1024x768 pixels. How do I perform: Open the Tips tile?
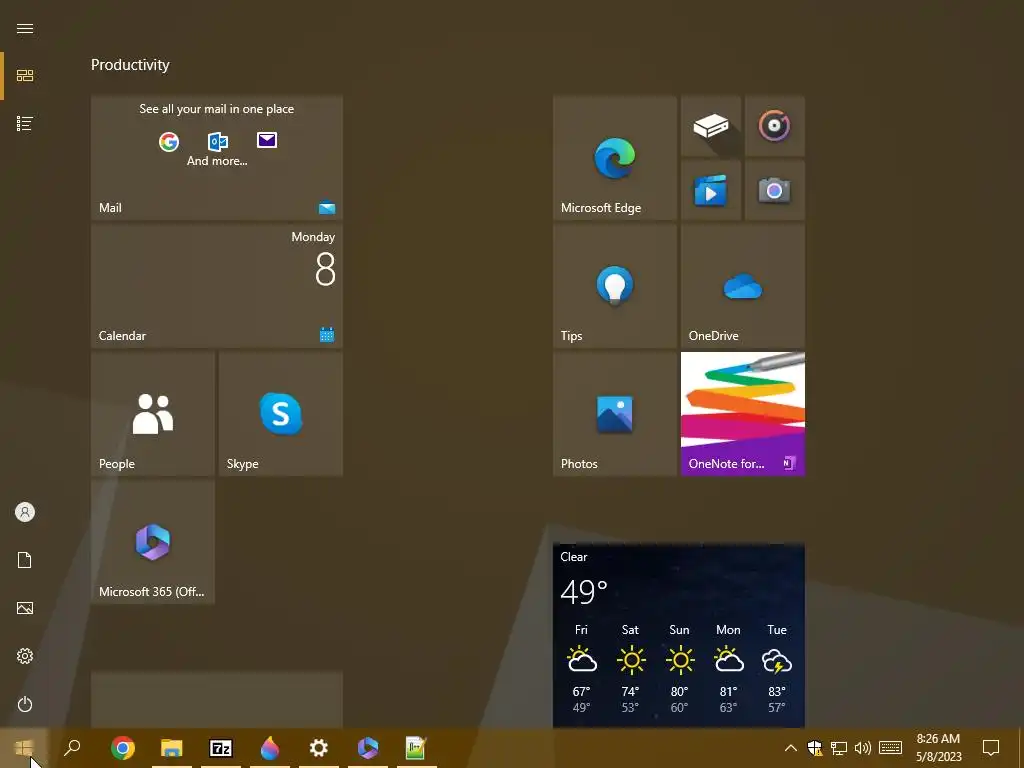pos(615,285)
